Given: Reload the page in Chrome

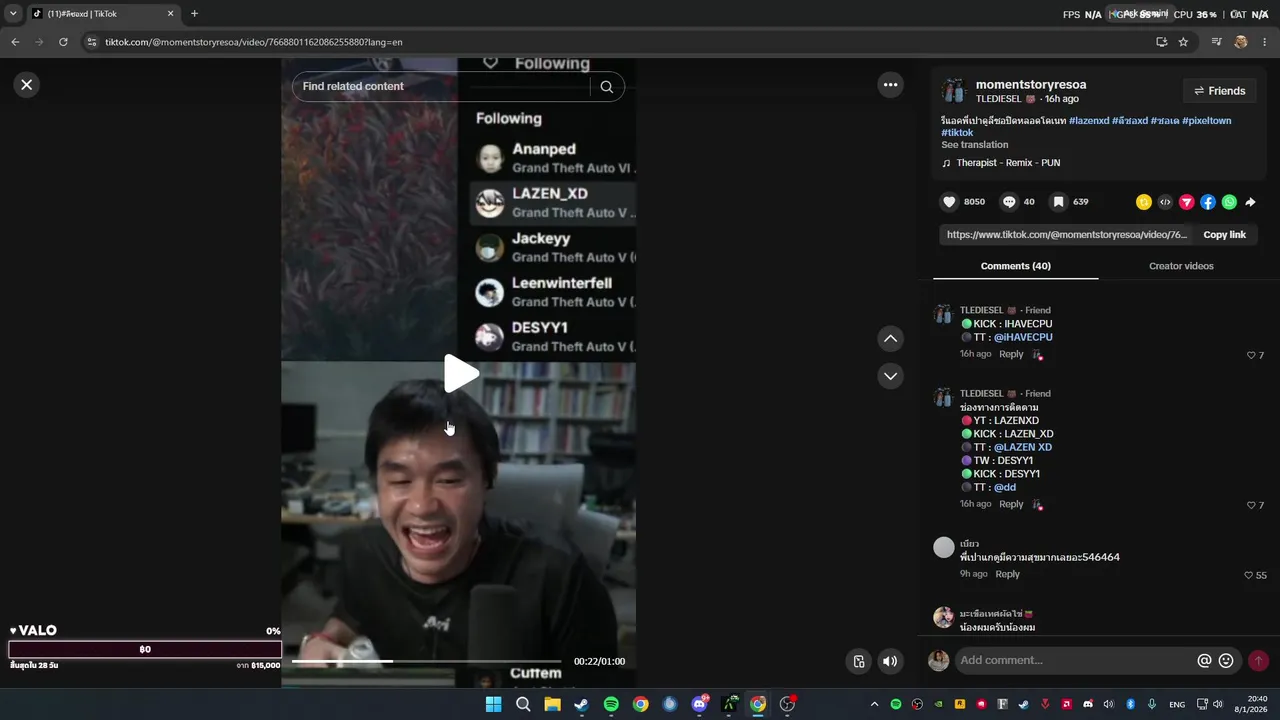Looking at the screenshot, I should (x=63, y=42).
